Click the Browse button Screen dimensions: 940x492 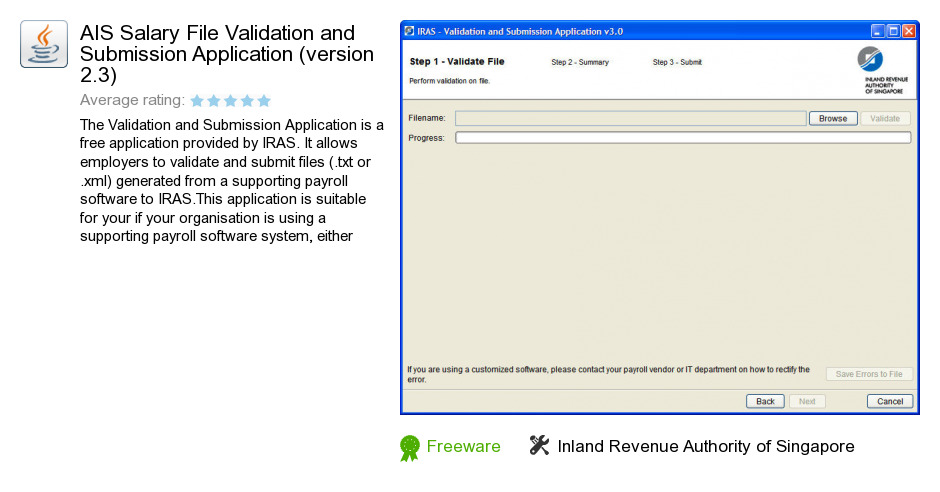[833, 119]
